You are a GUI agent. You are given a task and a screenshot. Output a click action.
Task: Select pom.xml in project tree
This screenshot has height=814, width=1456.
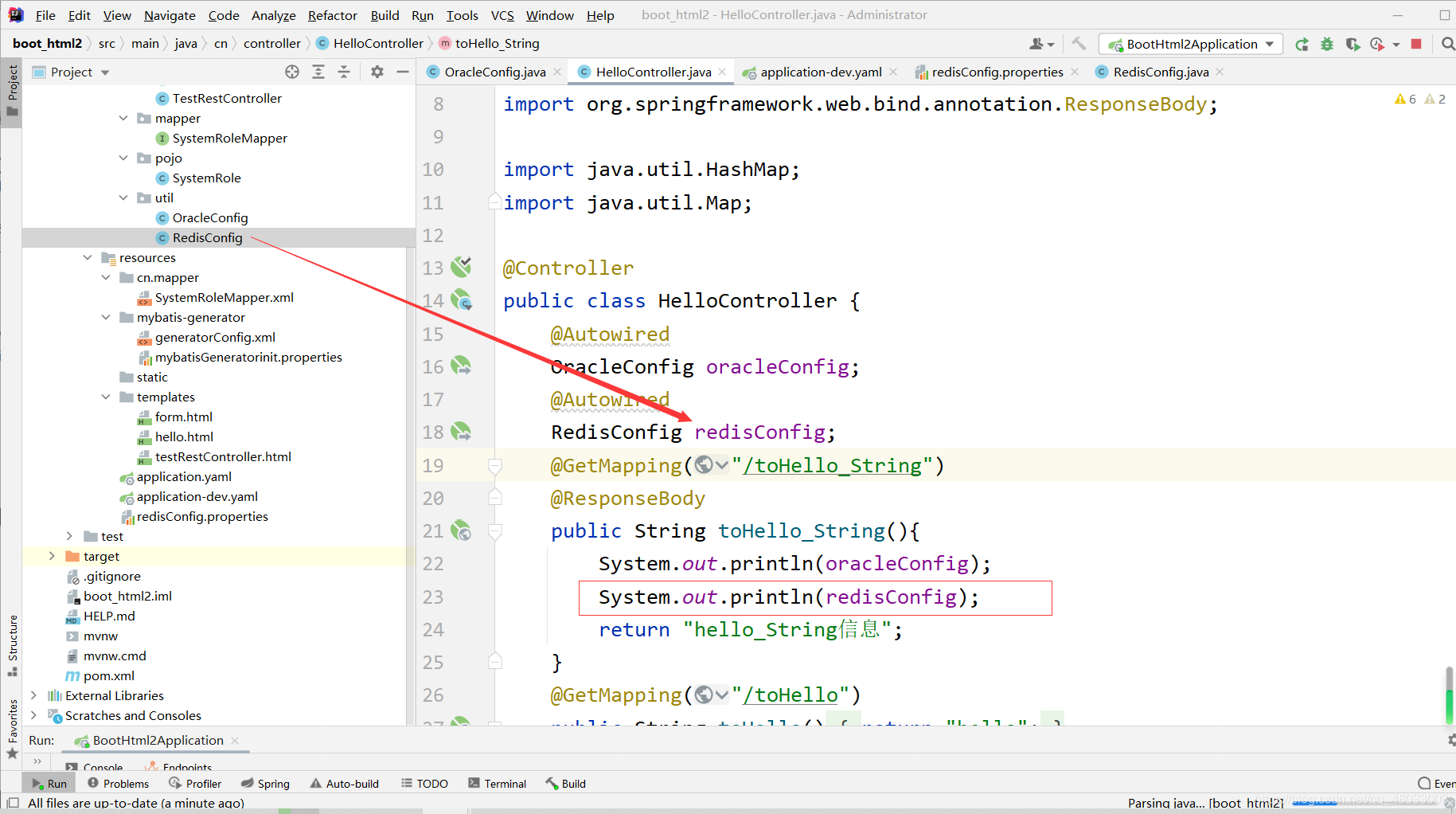coord(109,675)
